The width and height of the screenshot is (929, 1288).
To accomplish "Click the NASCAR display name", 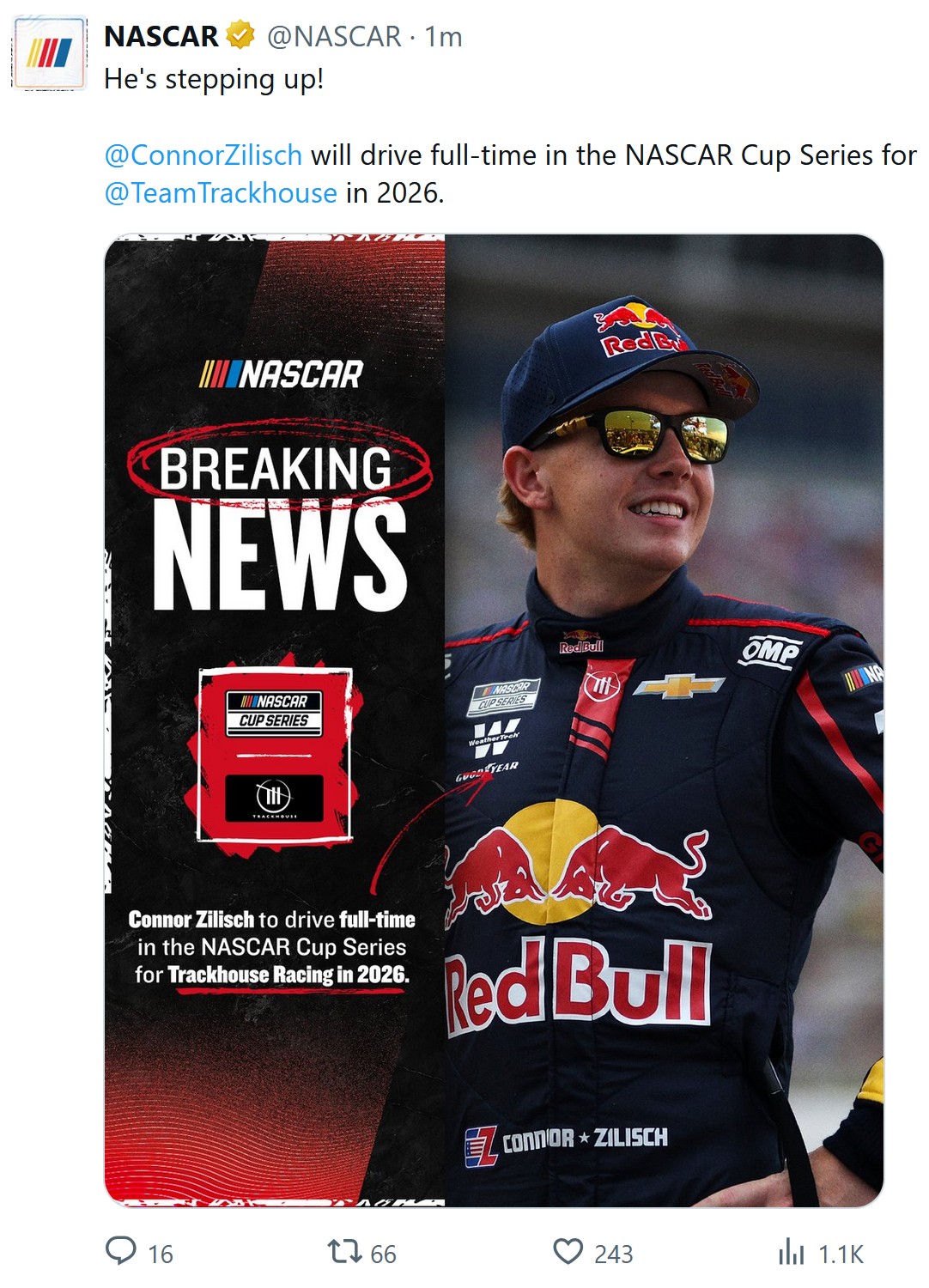I will (161, 36).
